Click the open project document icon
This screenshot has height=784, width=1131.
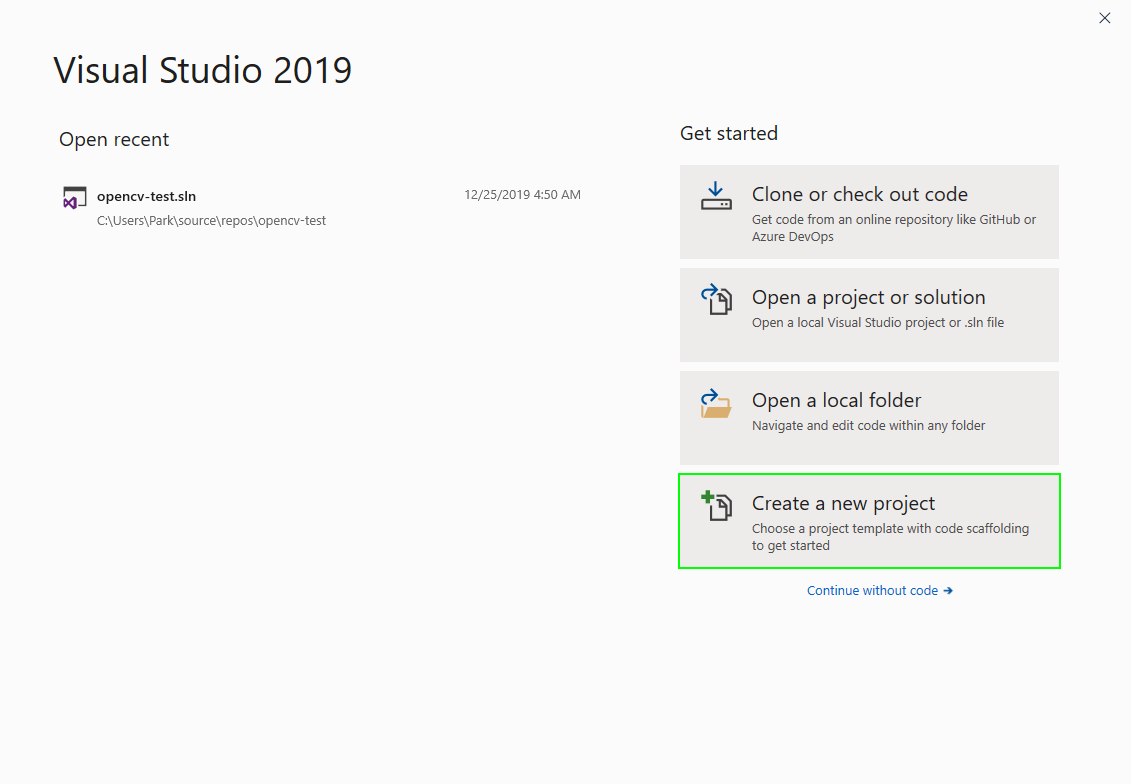click(716, 299)
